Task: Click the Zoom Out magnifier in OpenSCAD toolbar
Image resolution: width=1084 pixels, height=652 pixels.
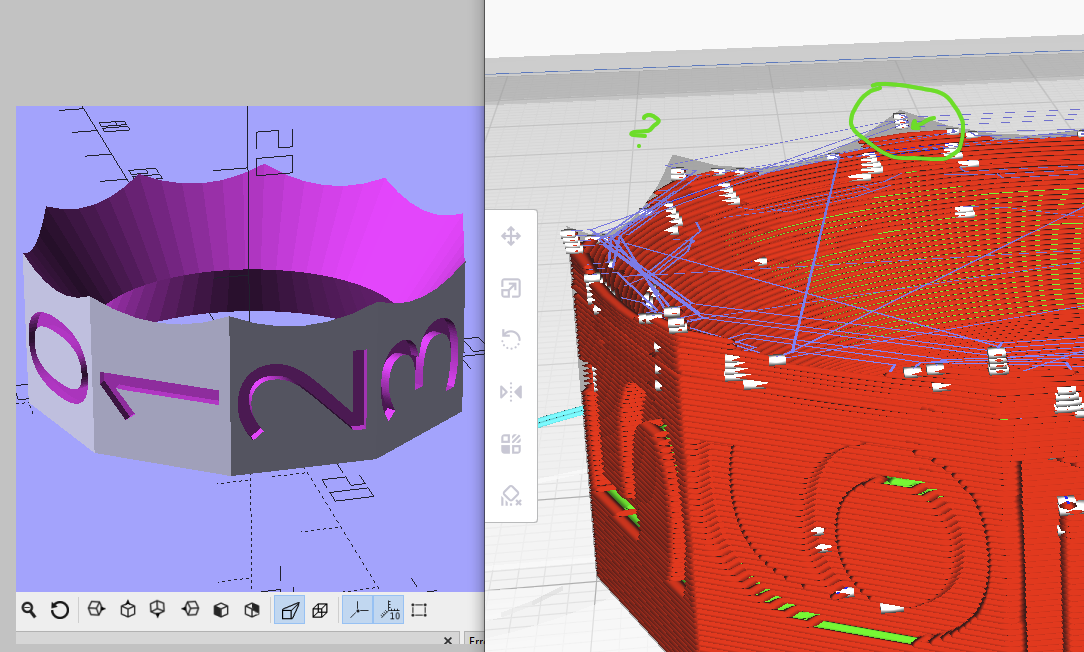Action: coord(28,610)
